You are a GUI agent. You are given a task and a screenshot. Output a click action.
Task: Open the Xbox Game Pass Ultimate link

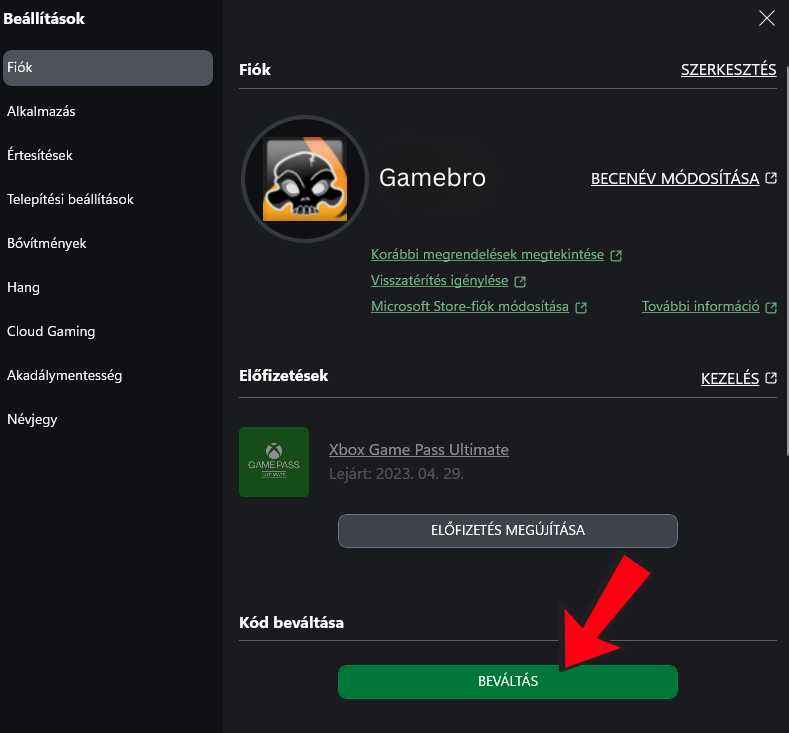click(x=419, y=449)
